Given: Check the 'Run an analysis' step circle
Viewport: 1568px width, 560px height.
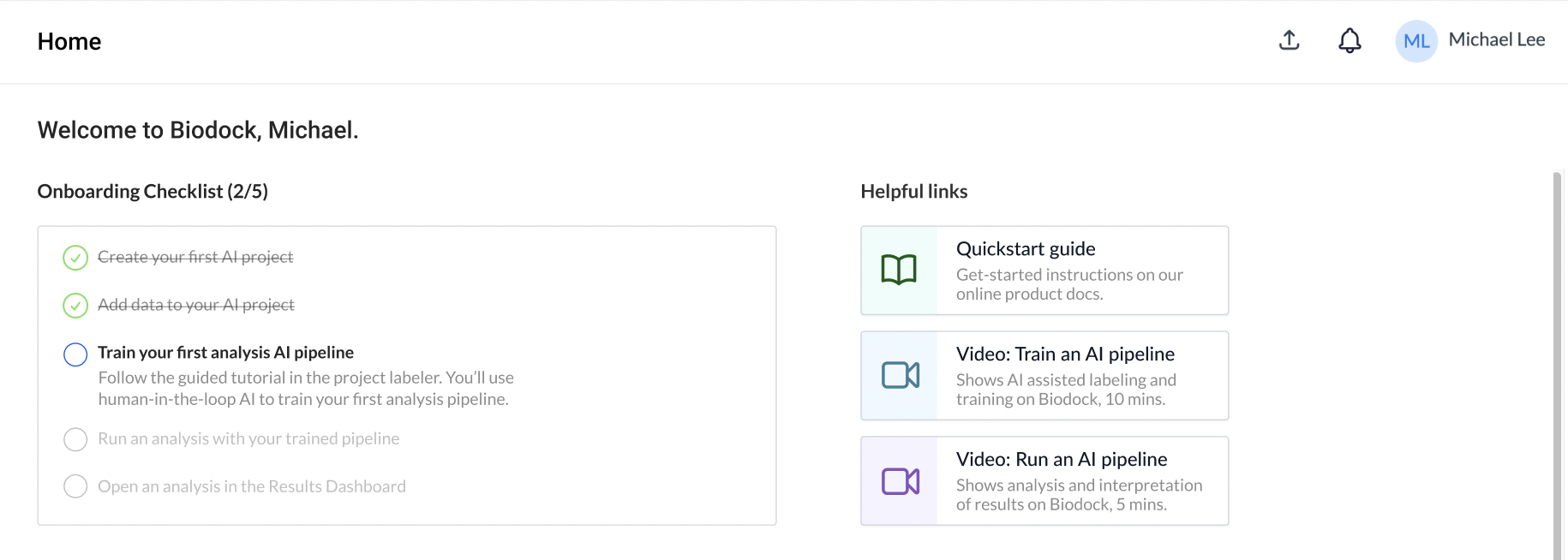Looking at the screenshot, I should (x=75, y=439).
